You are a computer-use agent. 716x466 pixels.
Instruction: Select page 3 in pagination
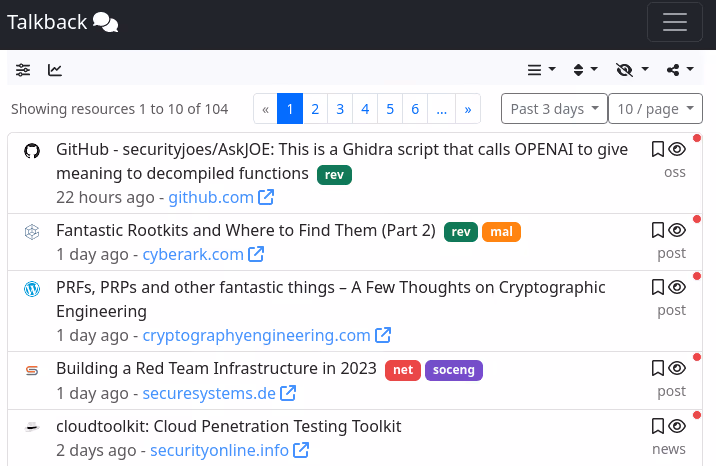click(x=340, y=109)
